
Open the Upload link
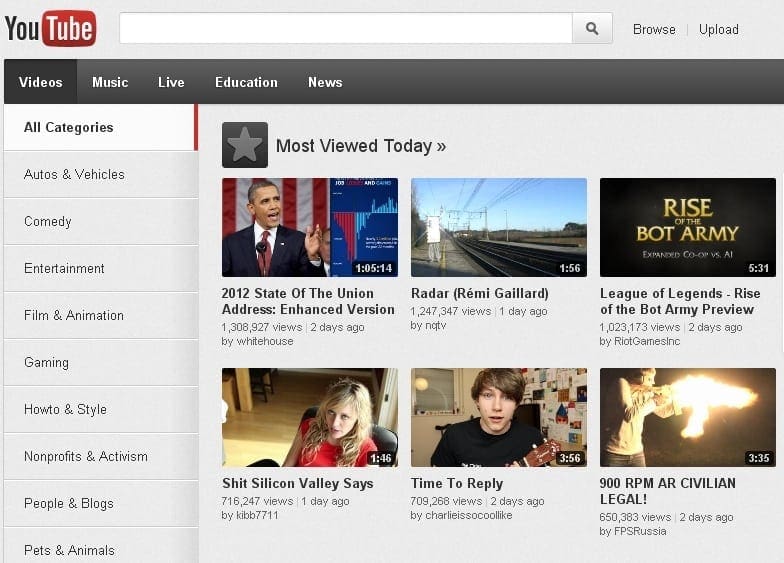(x=718, y=29)
